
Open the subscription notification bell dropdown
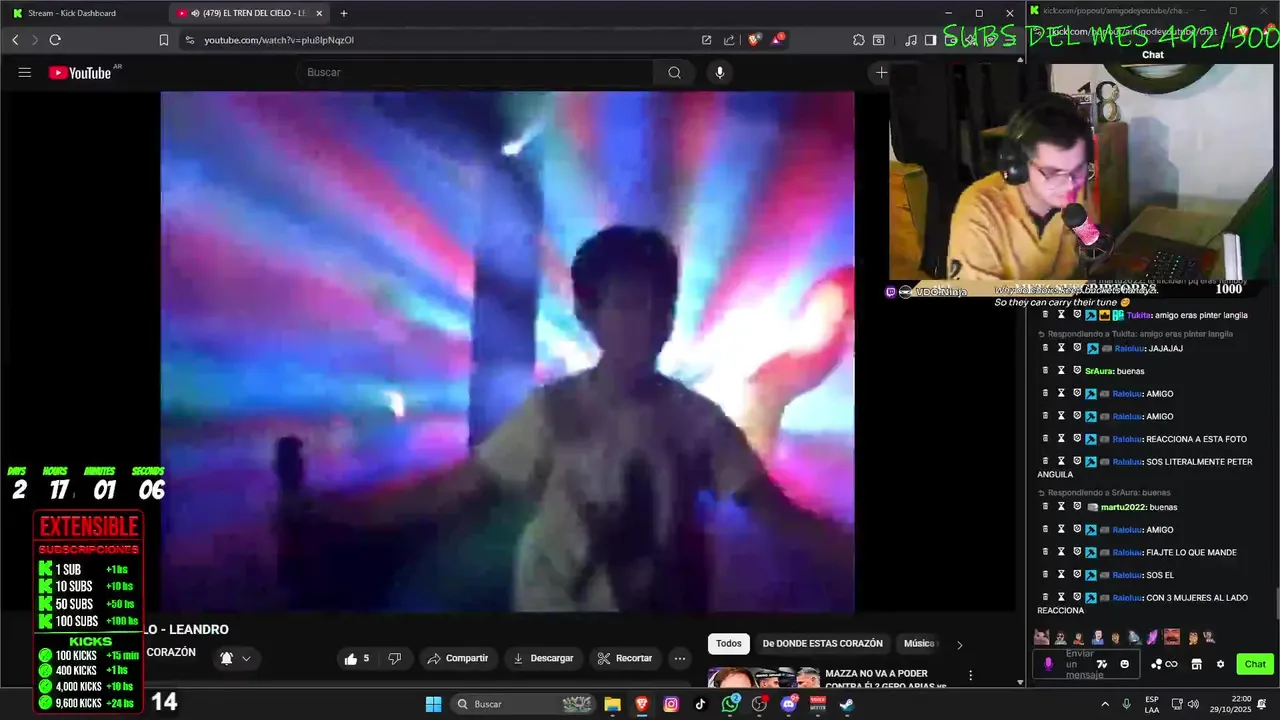pyautogui.click(x=235, y=658)
